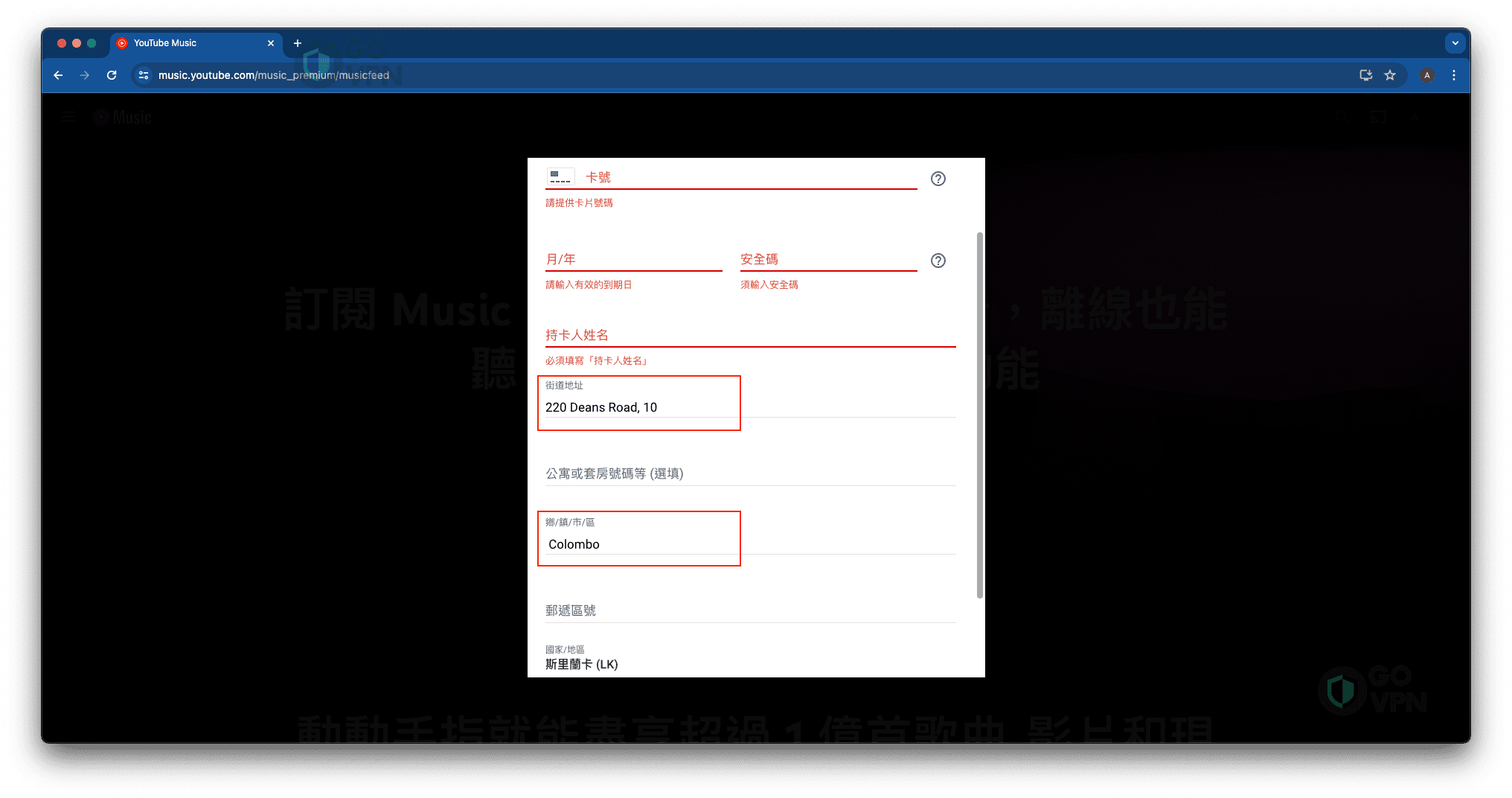The width and height of the screenshot is (1512, 798).
Task: Click the dimmed cast icon in header
Action: (x=1378, y=117)
